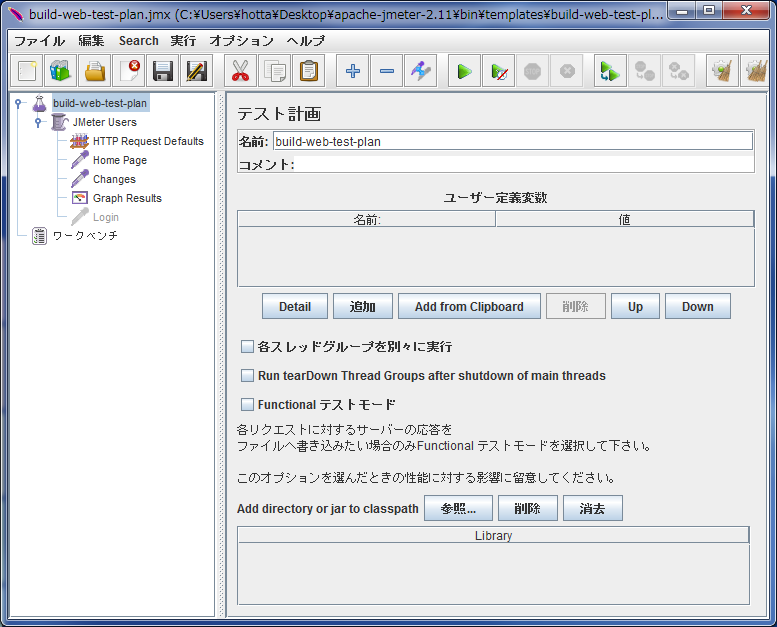Click the 参照... classpath browse button
The height and width of the screenshot is (627, 777).
click(x=458, y=508)
